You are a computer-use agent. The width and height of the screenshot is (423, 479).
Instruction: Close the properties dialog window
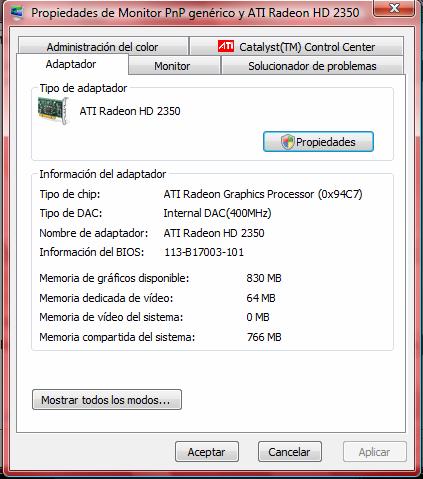tap(394, 8)
